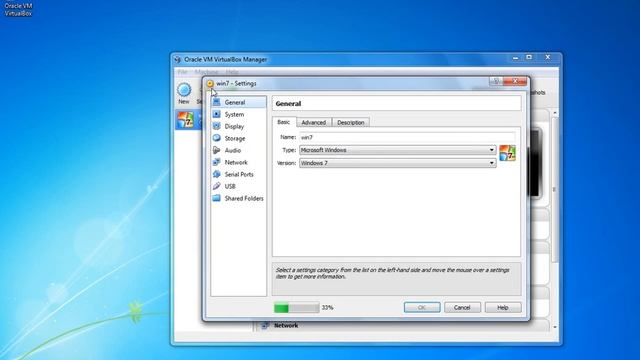Click the settings dialog help question button
The image size is (640, 360).
(x=496, y=81)
